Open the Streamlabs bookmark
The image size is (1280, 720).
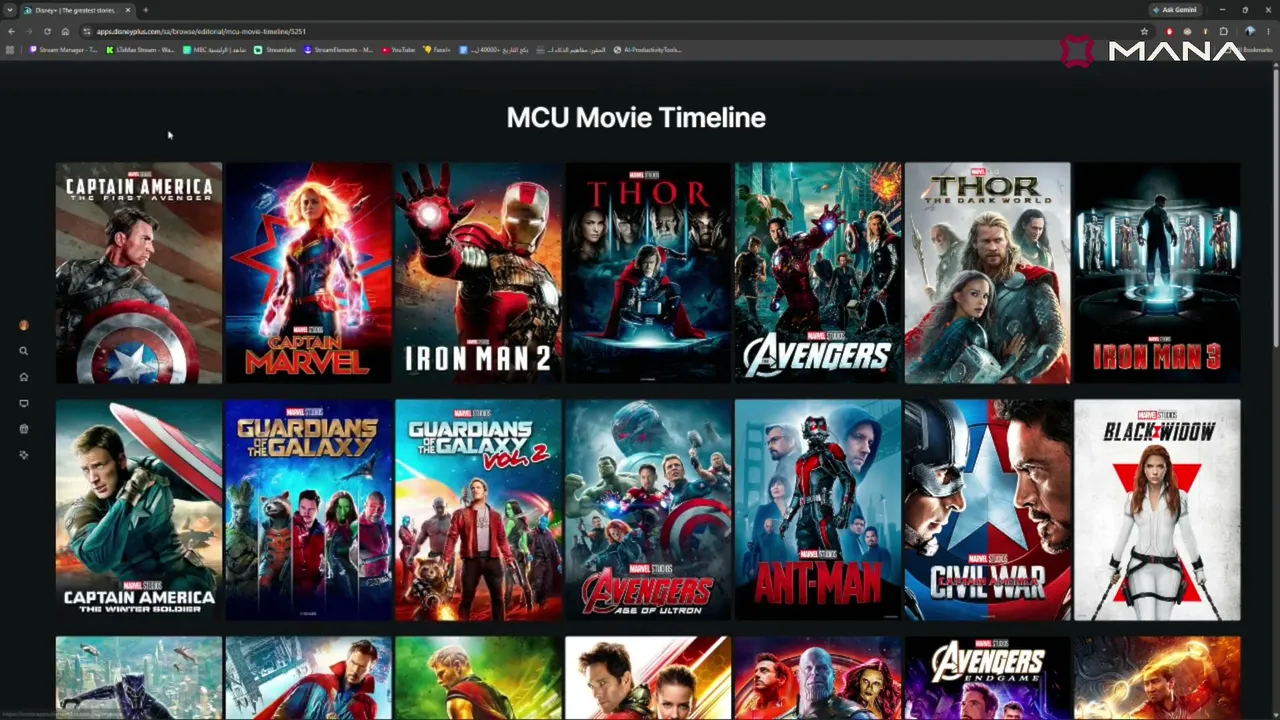coord(275,50)
